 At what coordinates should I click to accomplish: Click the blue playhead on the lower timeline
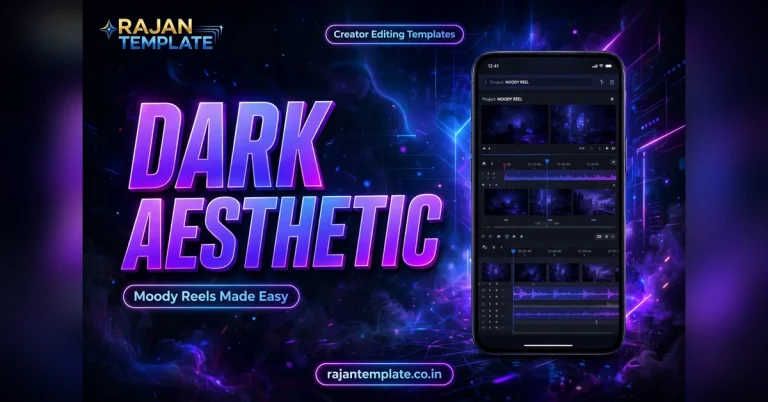(x=513, y=251)
